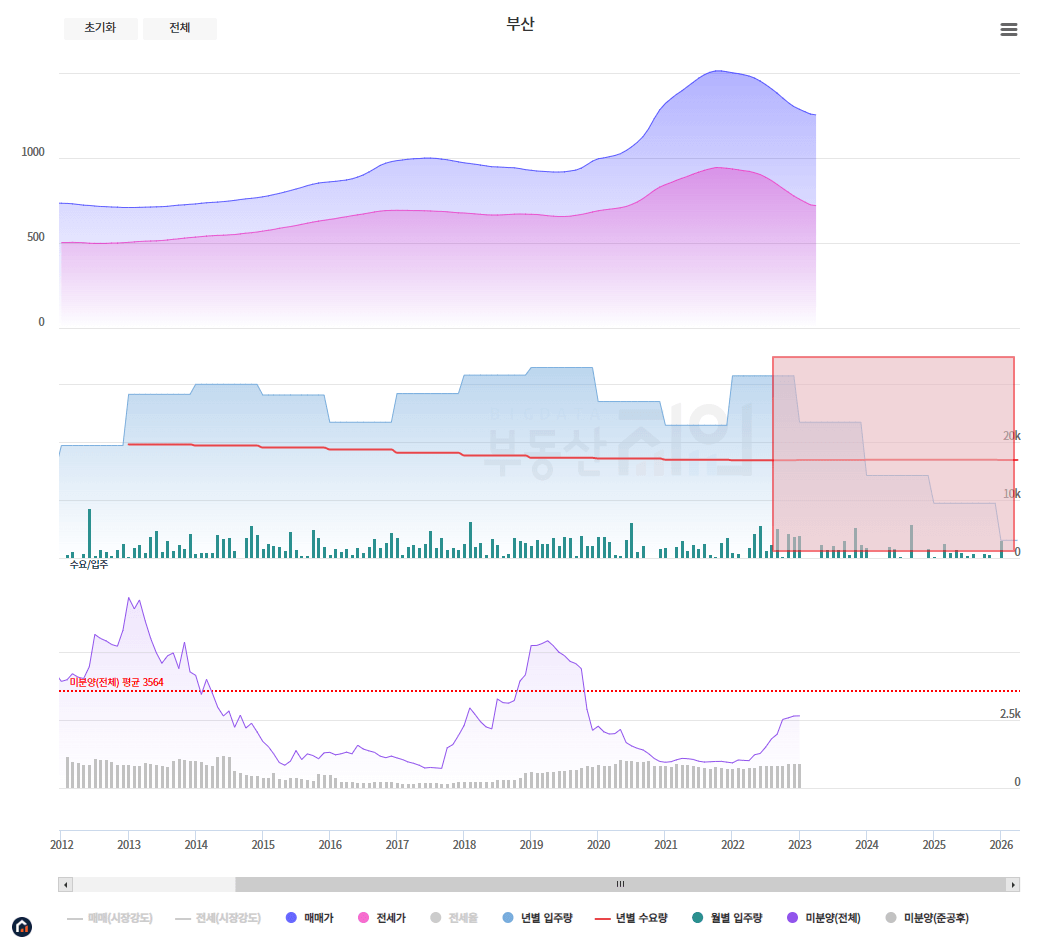This screenshot has height=951, width=1037.
Task: Click the 2018 x-axis label
Action: coord(464,845)
